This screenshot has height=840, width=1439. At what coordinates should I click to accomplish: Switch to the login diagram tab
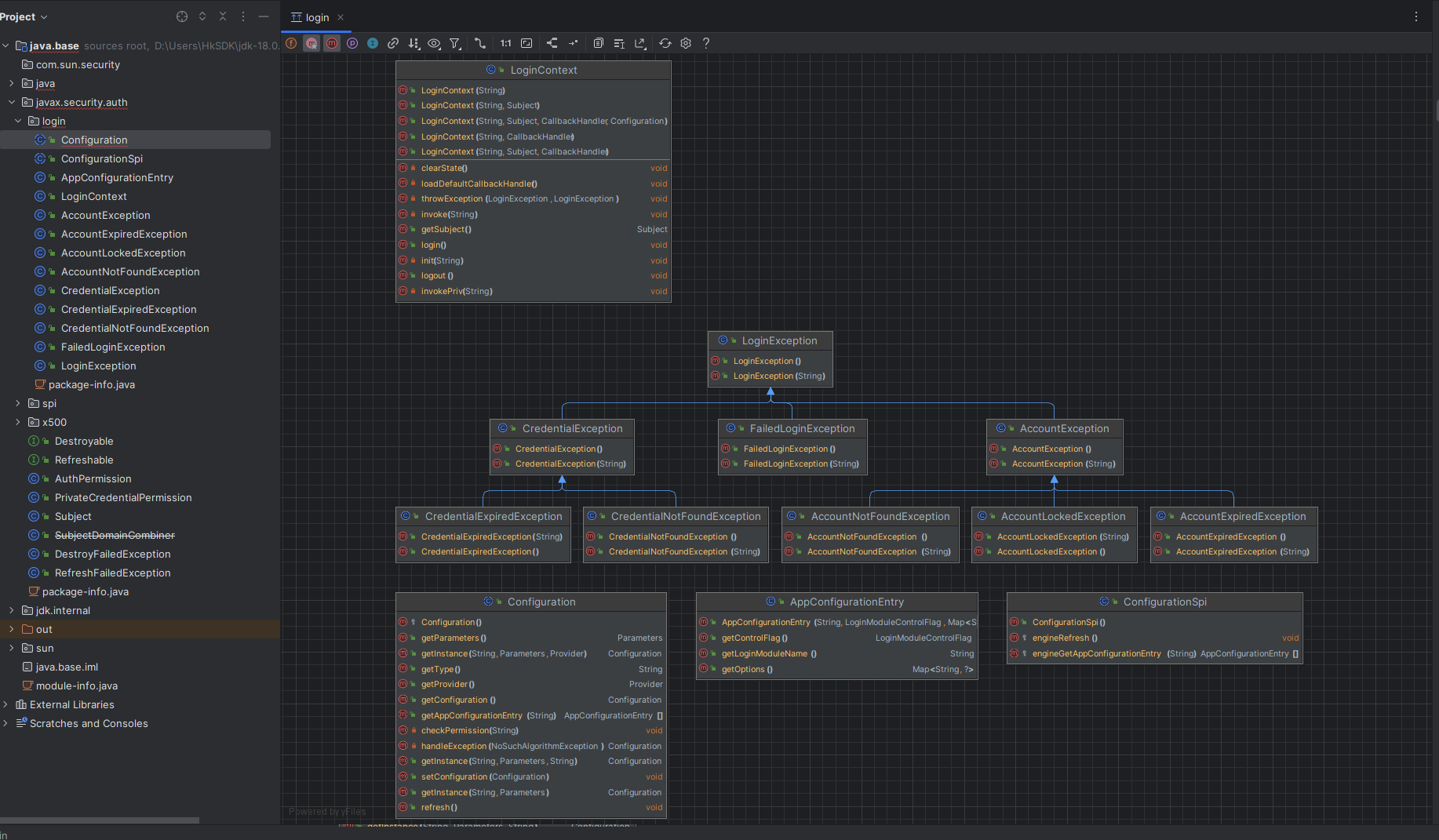(x=317, y=17)
